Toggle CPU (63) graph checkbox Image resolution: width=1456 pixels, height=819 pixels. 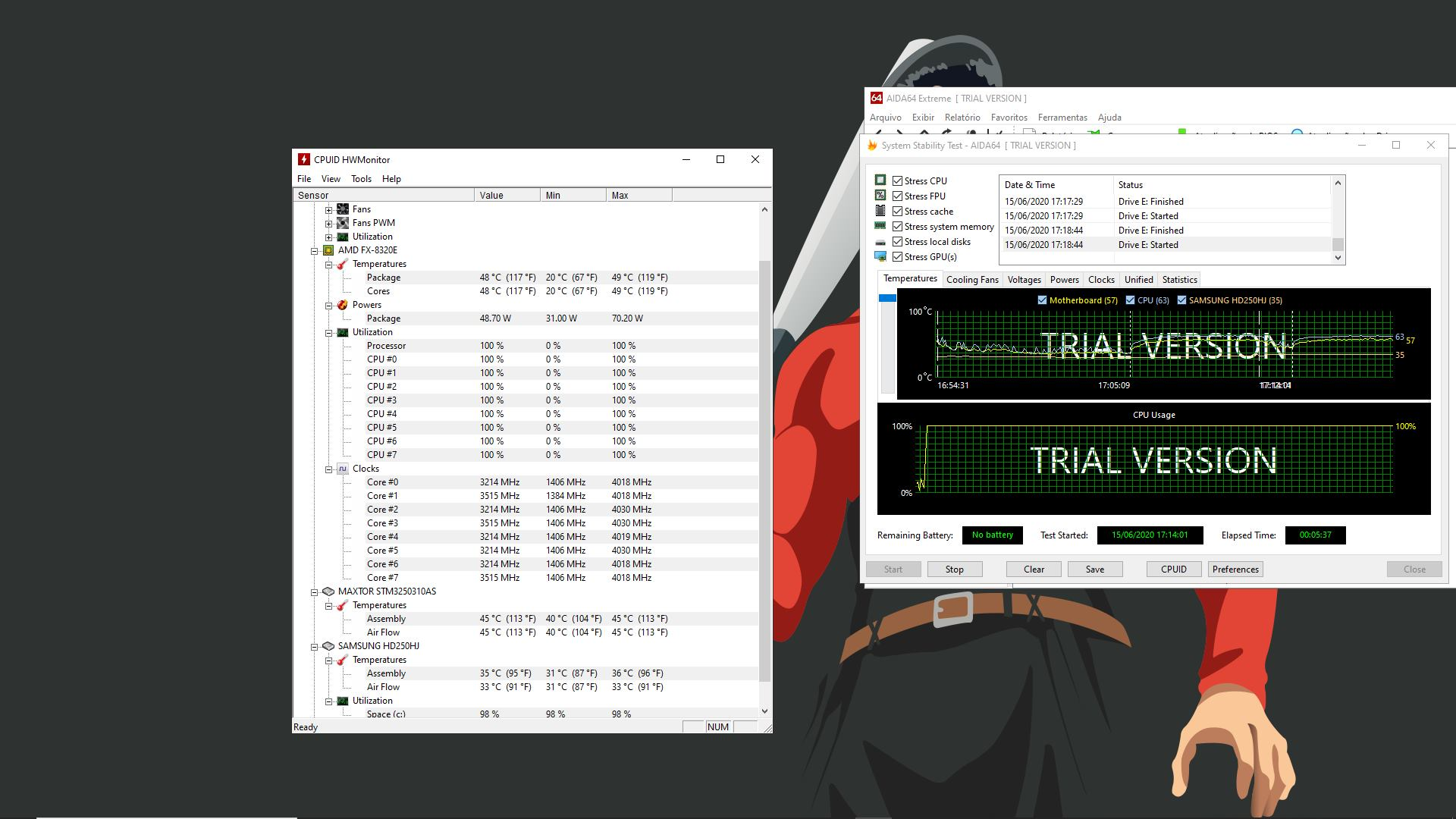point(1130,300)
